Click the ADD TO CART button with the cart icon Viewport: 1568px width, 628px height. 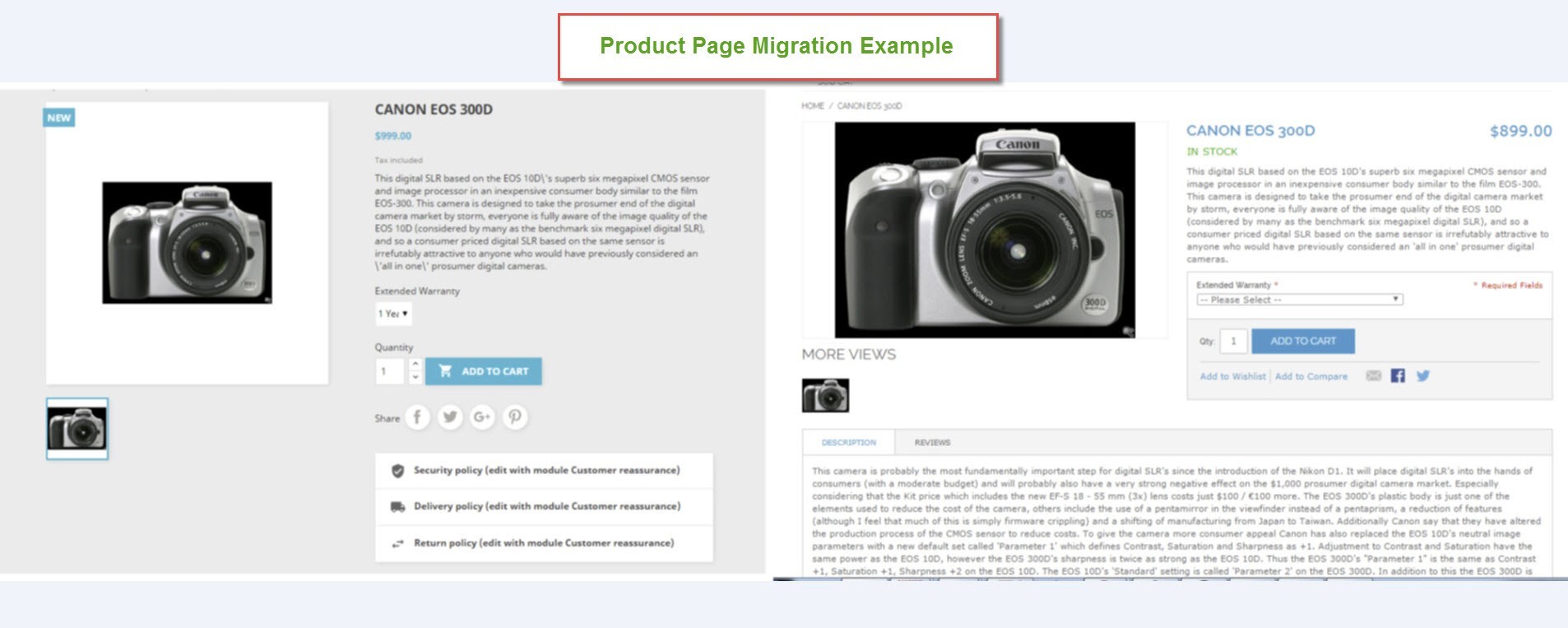(x=484, y=371)
